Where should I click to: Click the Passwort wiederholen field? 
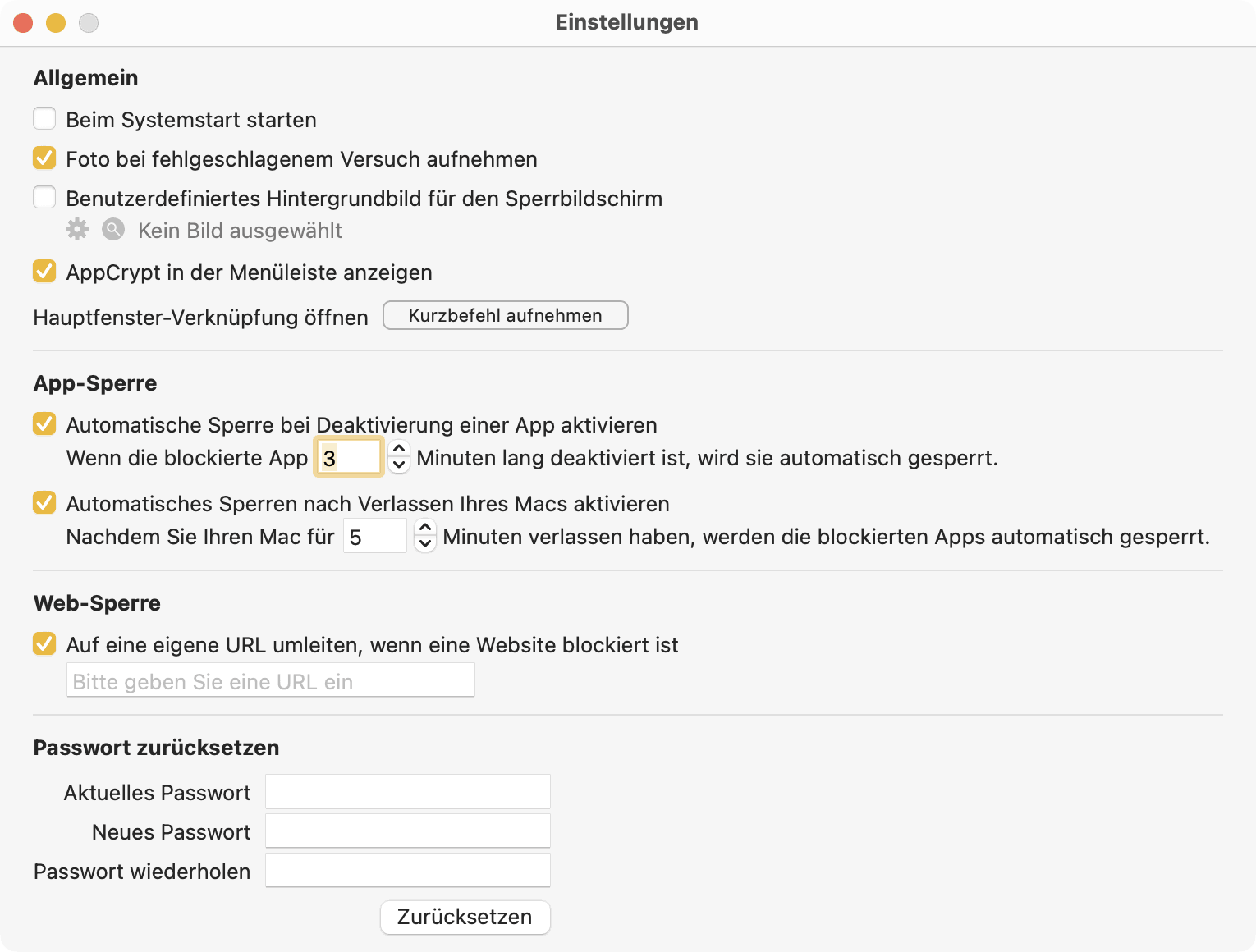[x=408, y=871]
